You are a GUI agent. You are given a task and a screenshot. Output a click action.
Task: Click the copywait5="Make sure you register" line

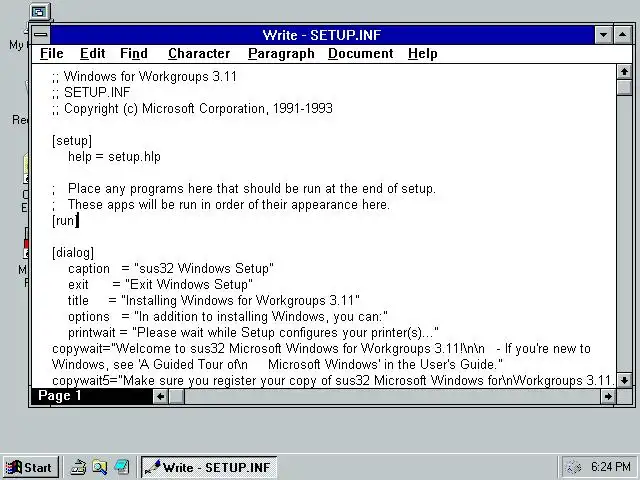pos(333,380)
